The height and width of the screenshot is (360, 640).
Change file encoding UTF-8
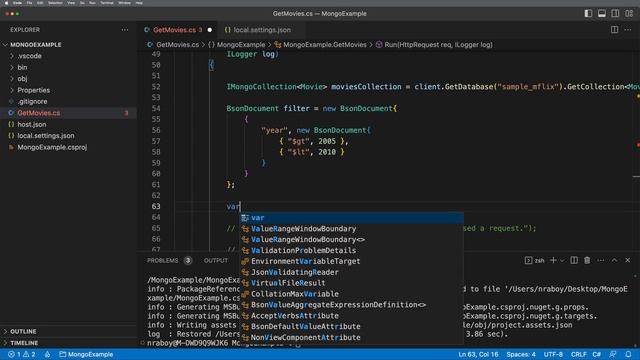(553, 354)
